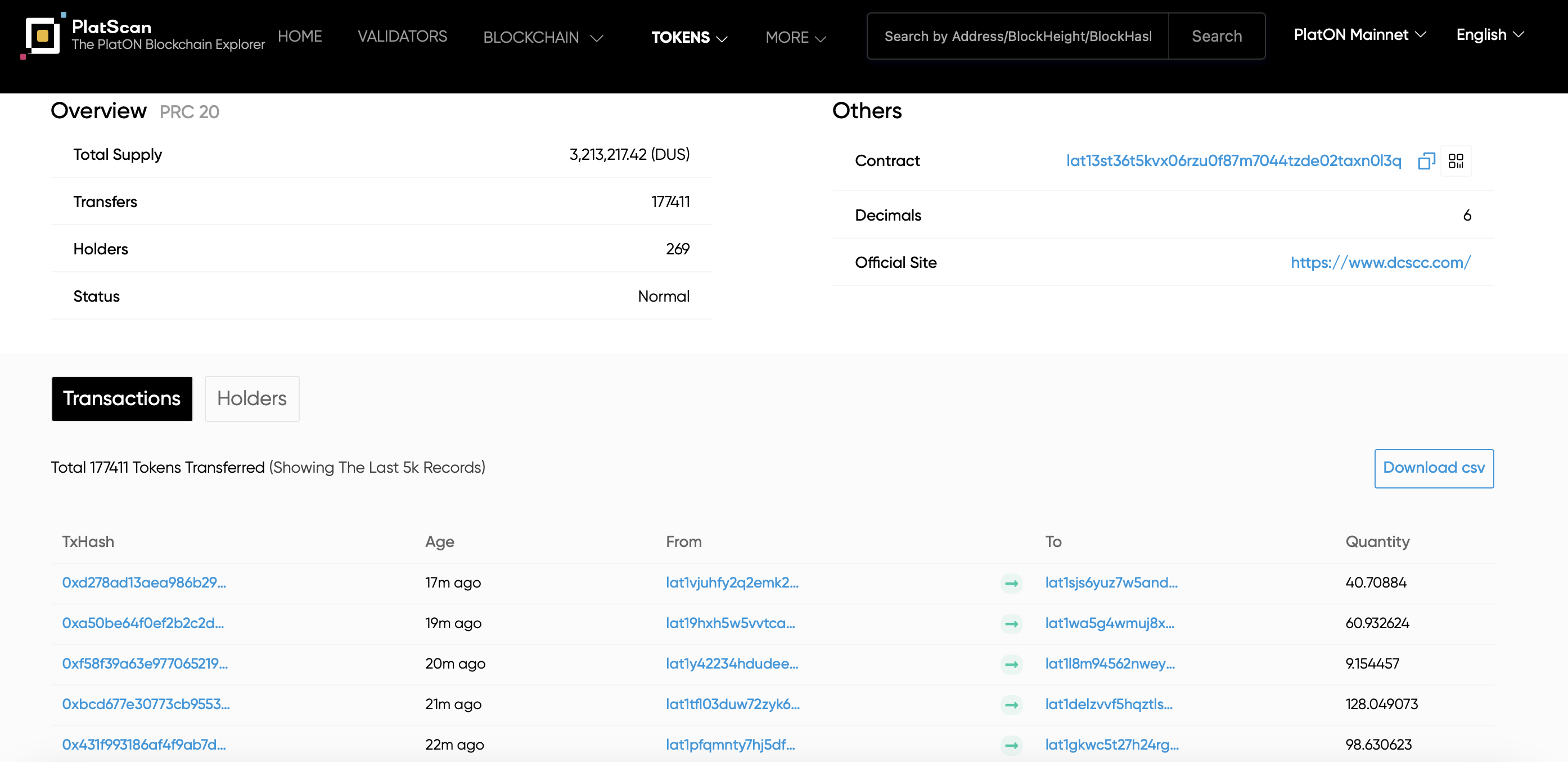This screenshot has width=1568, height=762.
Task: Focus the address search input field
Action: [1018, 36]
